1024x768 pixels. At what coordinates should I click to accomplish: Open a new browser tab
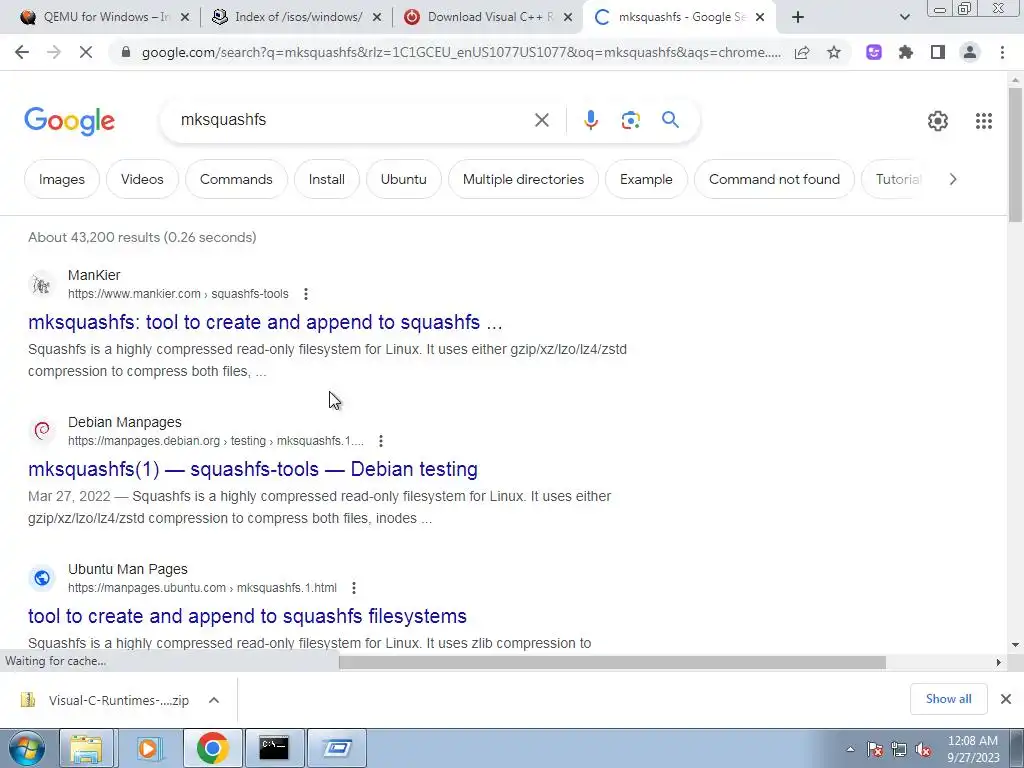(x=797, y=17)
